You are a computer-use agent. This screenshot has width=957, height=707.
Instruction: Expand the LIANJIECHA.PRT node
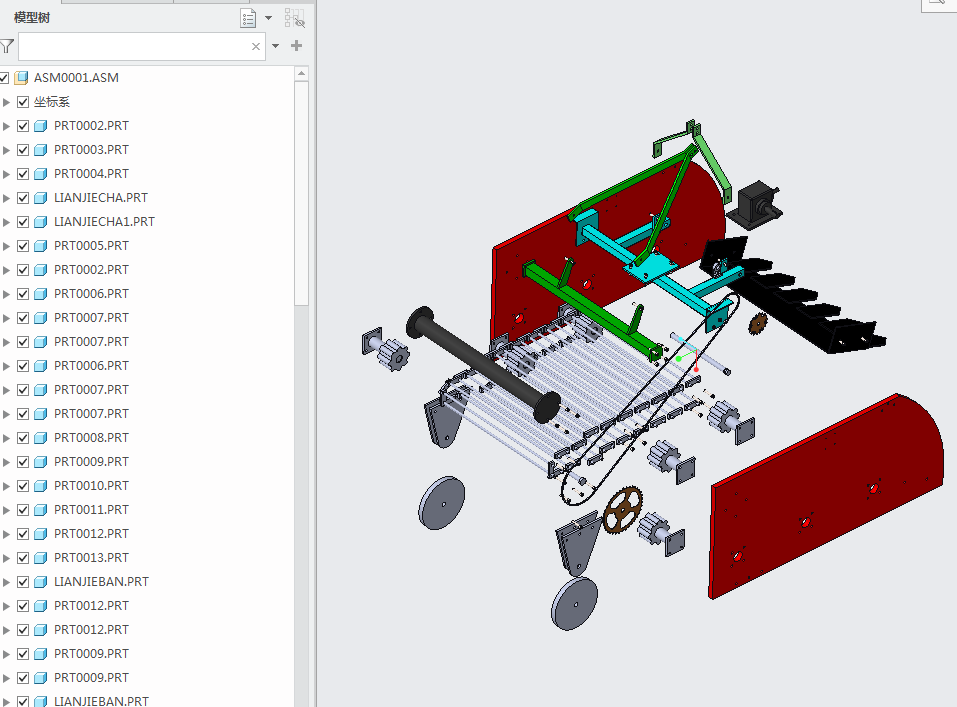point(7,198)
